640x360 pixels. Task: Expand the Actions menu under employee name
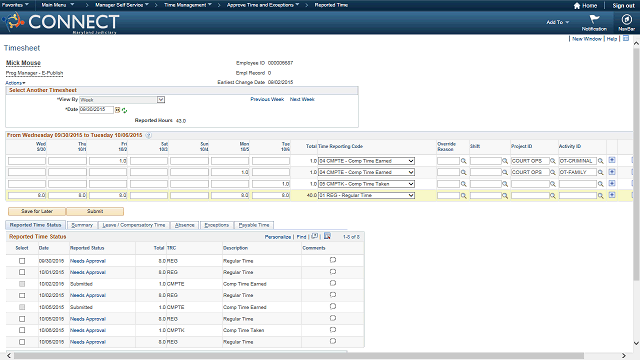coord(15,83)
